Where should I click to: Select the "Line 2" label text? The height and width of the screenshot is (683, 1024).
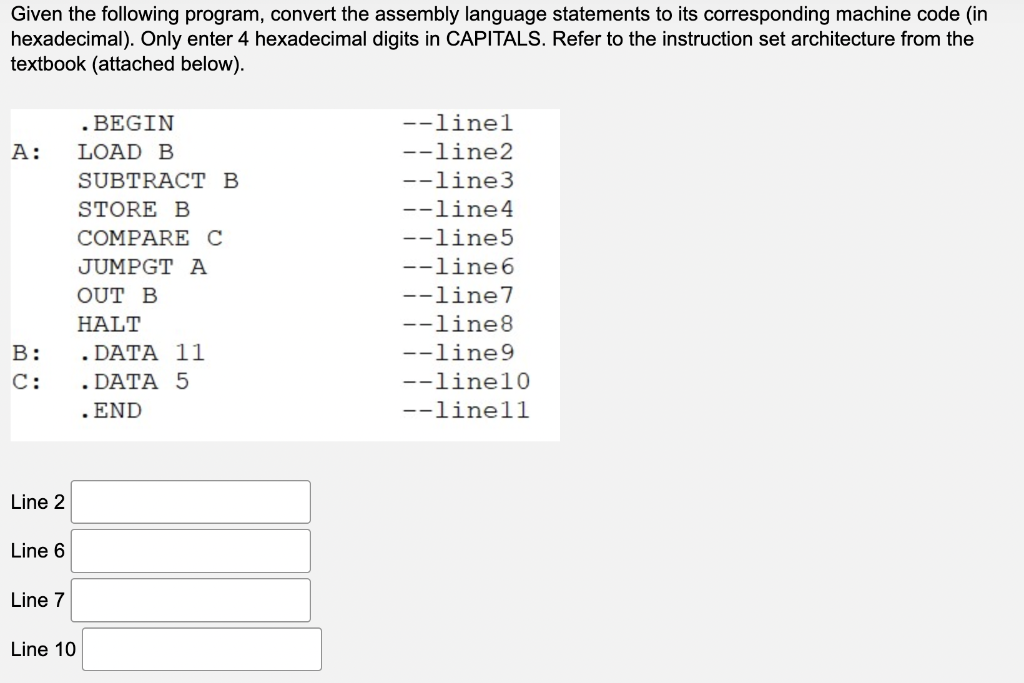[37, 501]
